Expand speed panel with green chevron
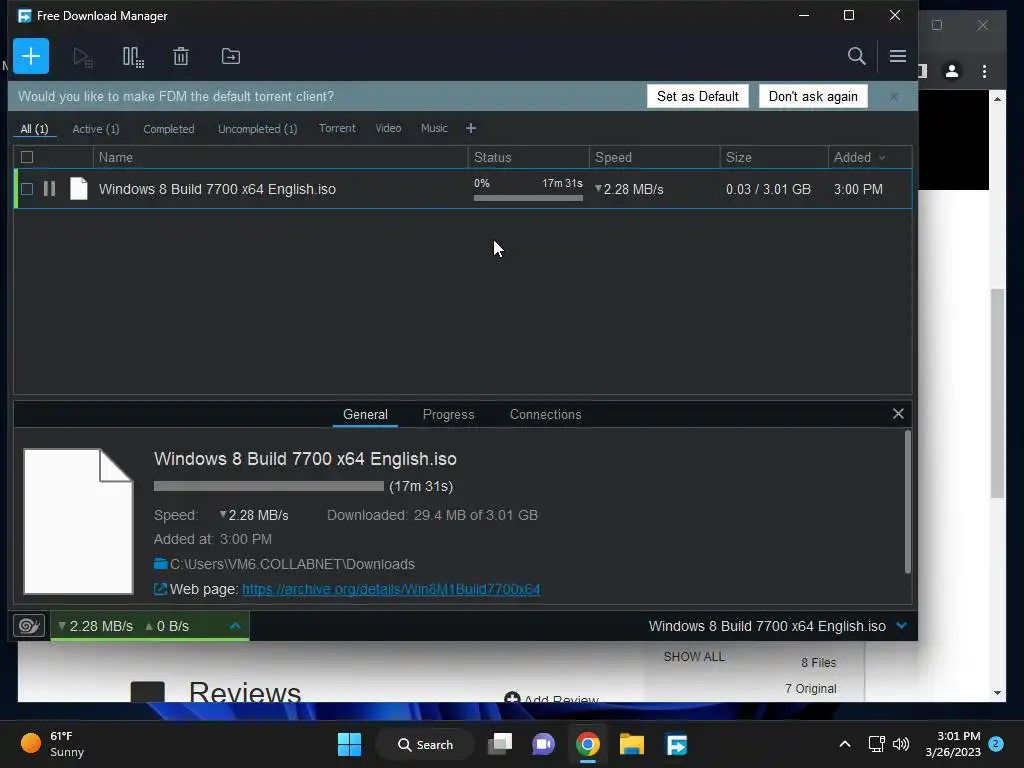Image resolution: width=1024 pixels, height=768 pixels. (x=235, y=626)
